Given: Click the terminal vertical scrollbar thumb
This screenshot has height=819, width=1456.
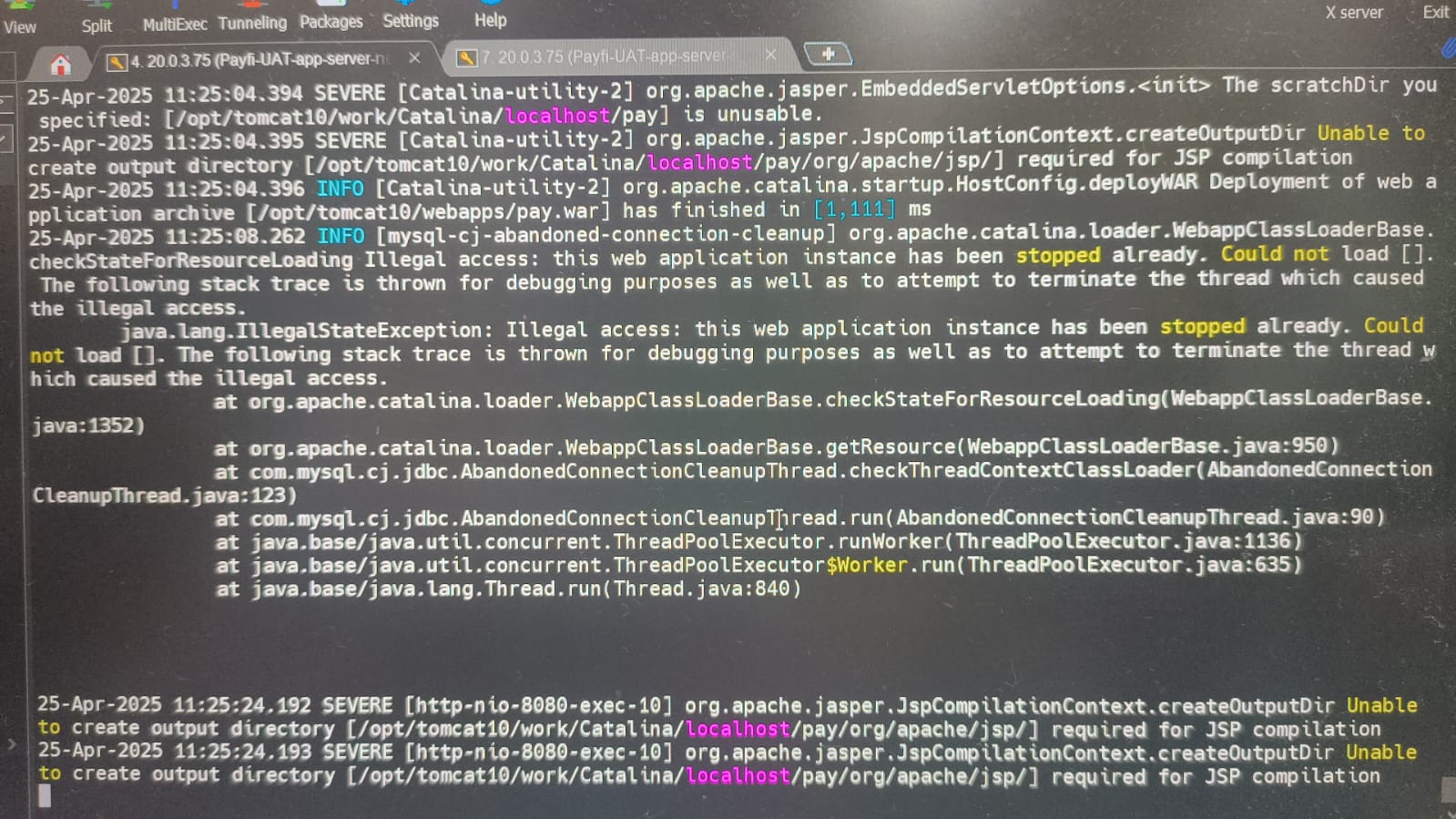Looking at the screenshot, I should coord(1449,789).
